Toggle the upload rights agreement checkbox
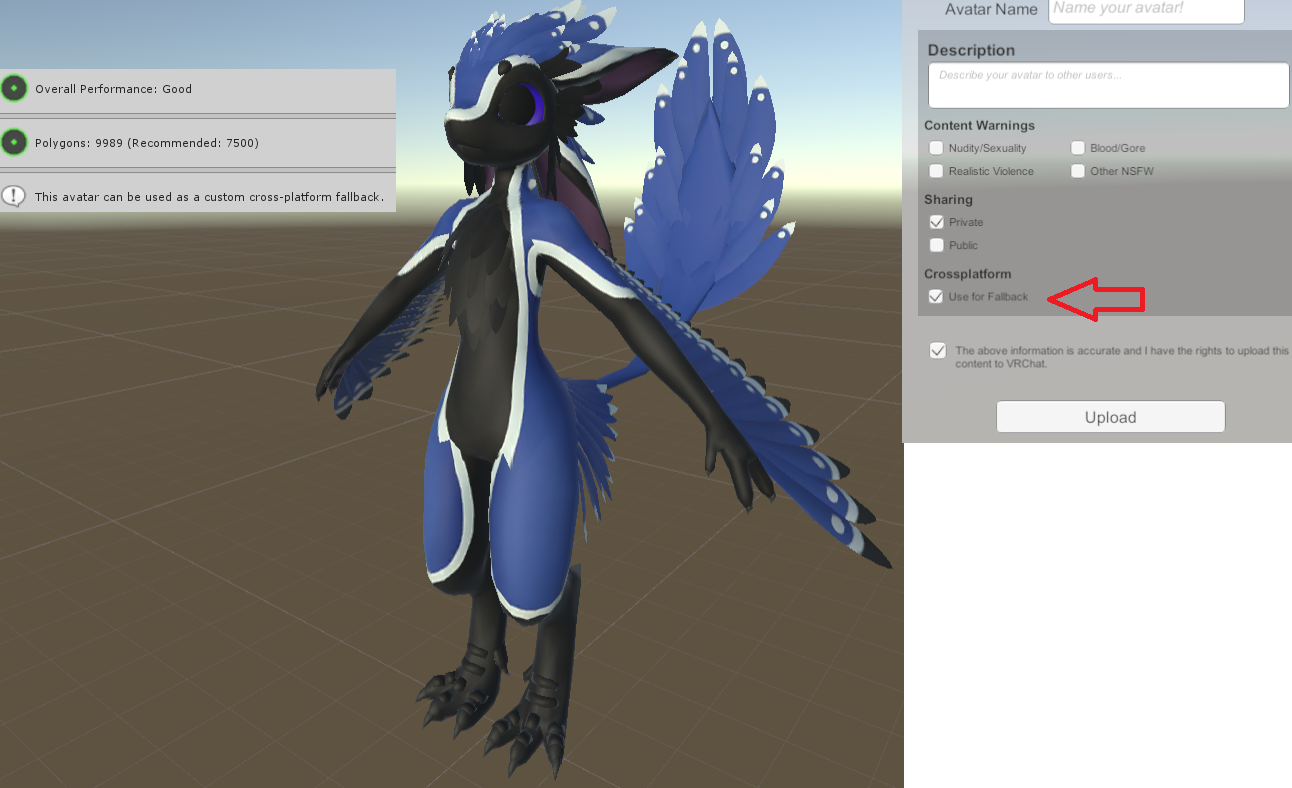Viewport: 1292px width, 788px height. click(x=938, y=351)
